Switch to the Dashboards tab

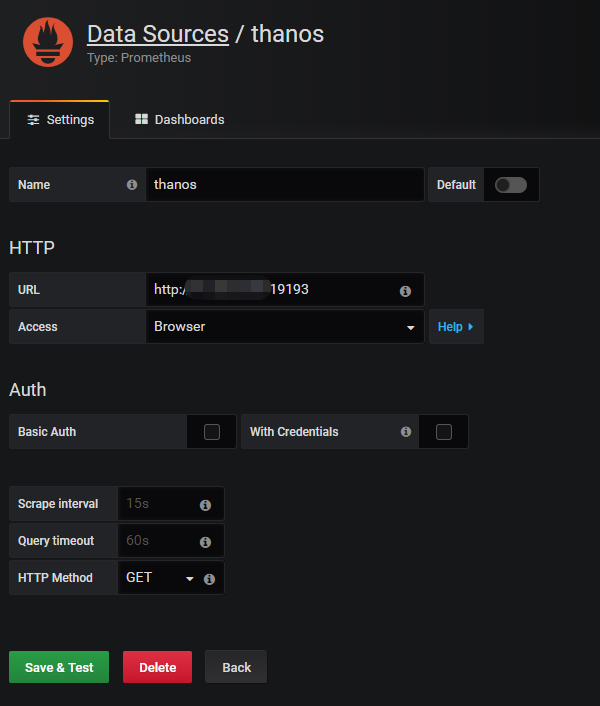coord(180,120)
